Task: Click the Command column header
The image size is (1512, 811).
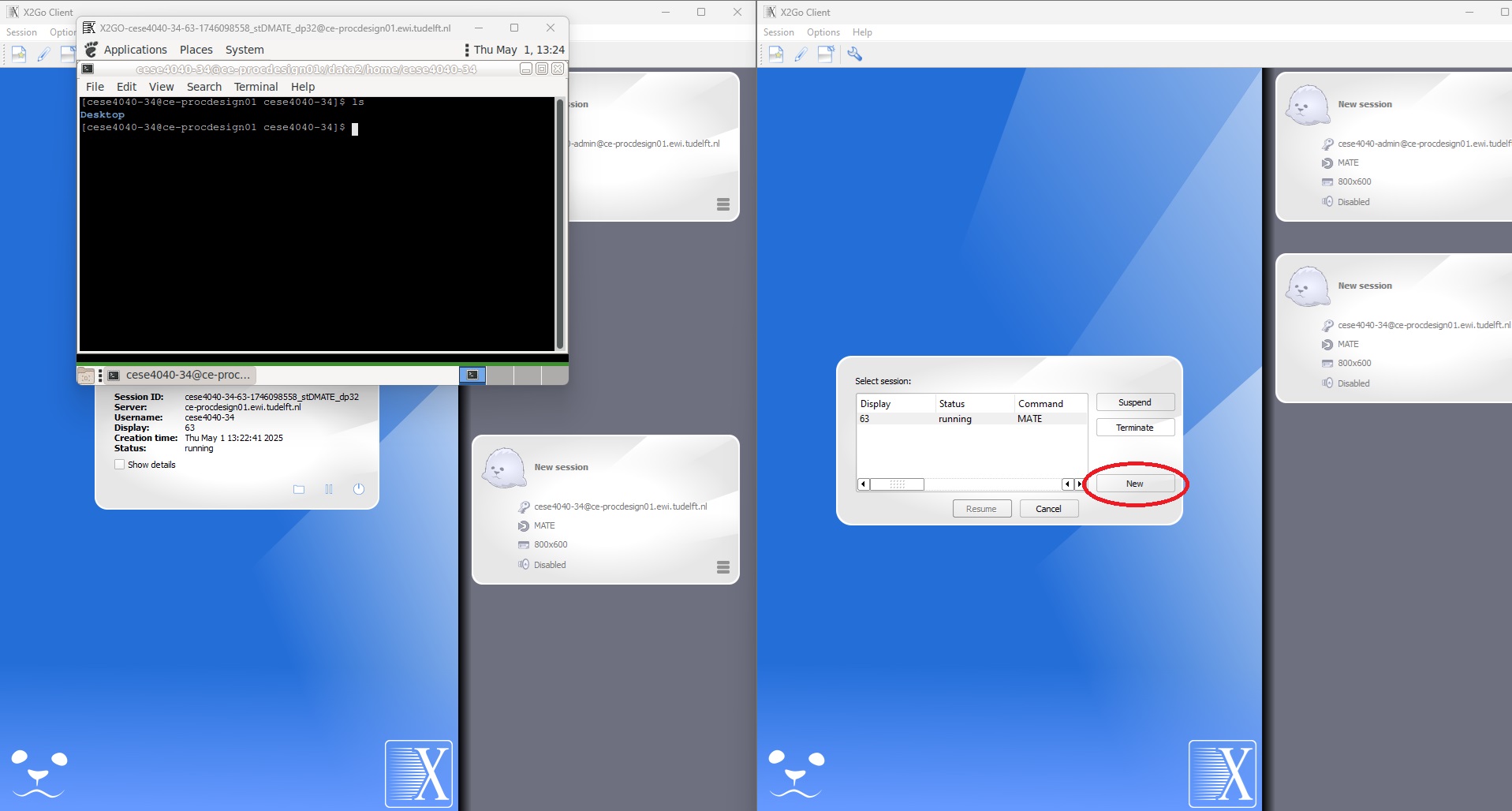Action: (x=1051, y=403)
